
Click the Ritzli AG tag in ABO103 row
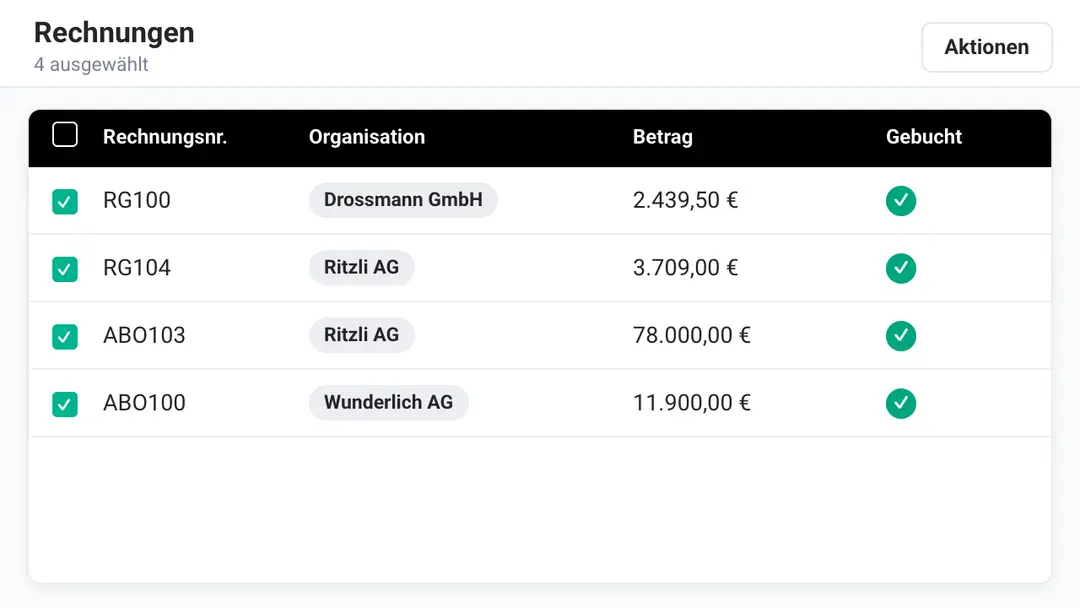point(361,335)
